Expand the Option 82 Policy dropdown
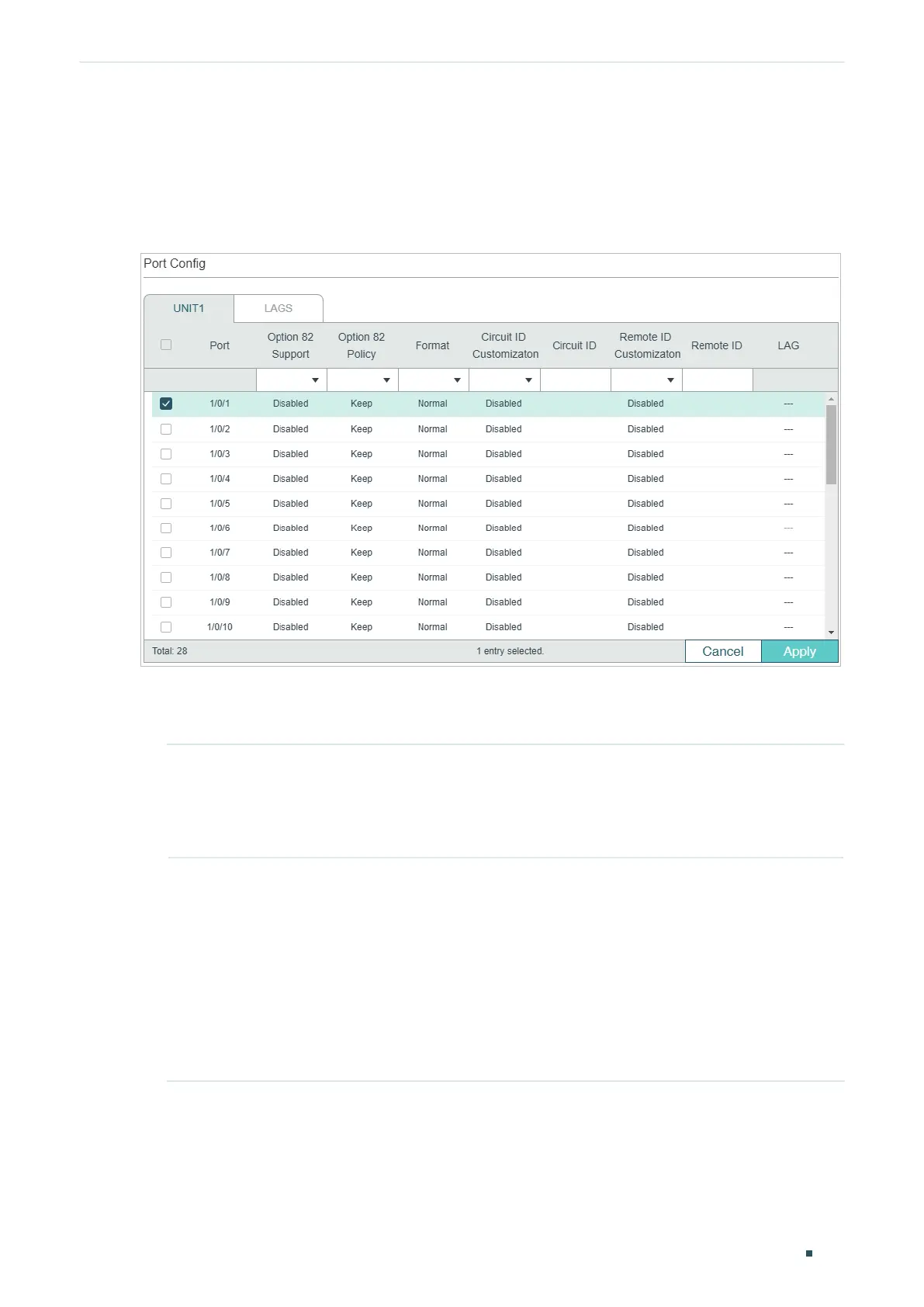Viewport: 924px width, 1307px height. [x=362, y=380]
